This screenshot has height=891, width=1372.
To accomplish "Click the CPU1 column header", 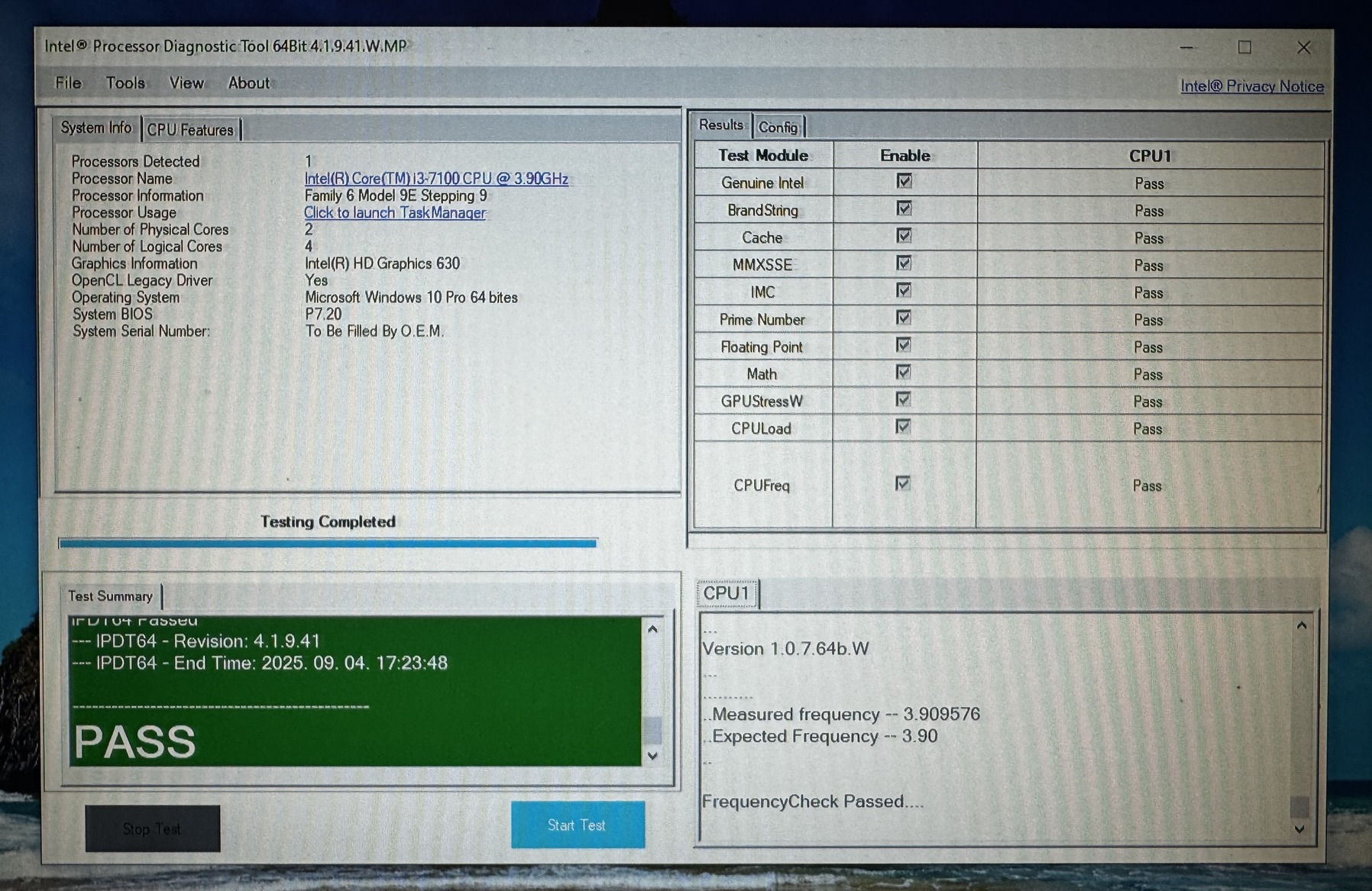I will tap(1150, 156).
